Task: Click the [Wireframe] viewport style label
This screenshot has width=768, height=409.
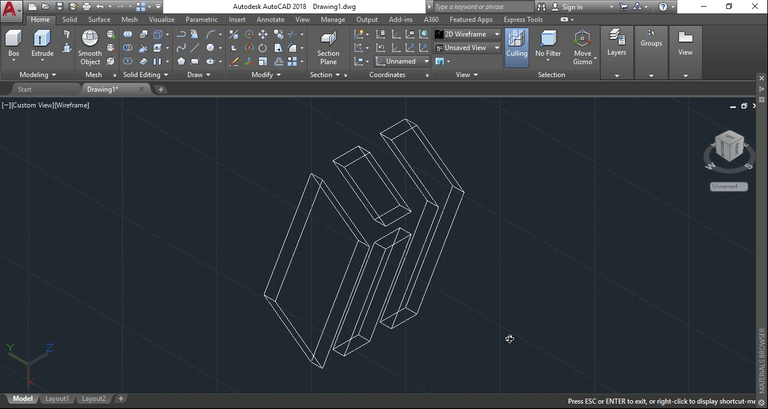Action: point(72,105)
